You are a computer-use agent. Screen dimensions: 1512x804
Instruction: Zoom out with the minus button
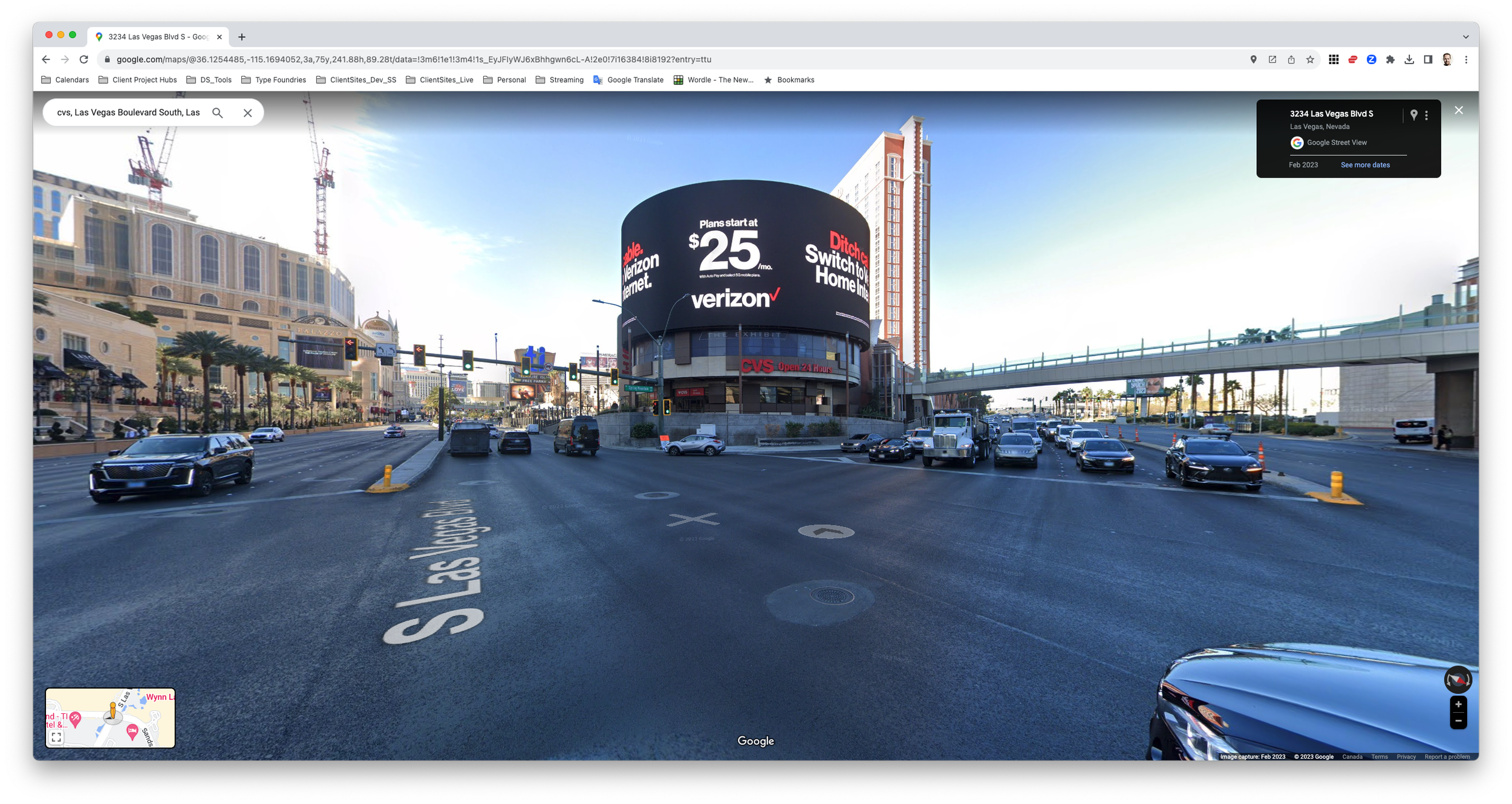click(x=1458, y=721)
